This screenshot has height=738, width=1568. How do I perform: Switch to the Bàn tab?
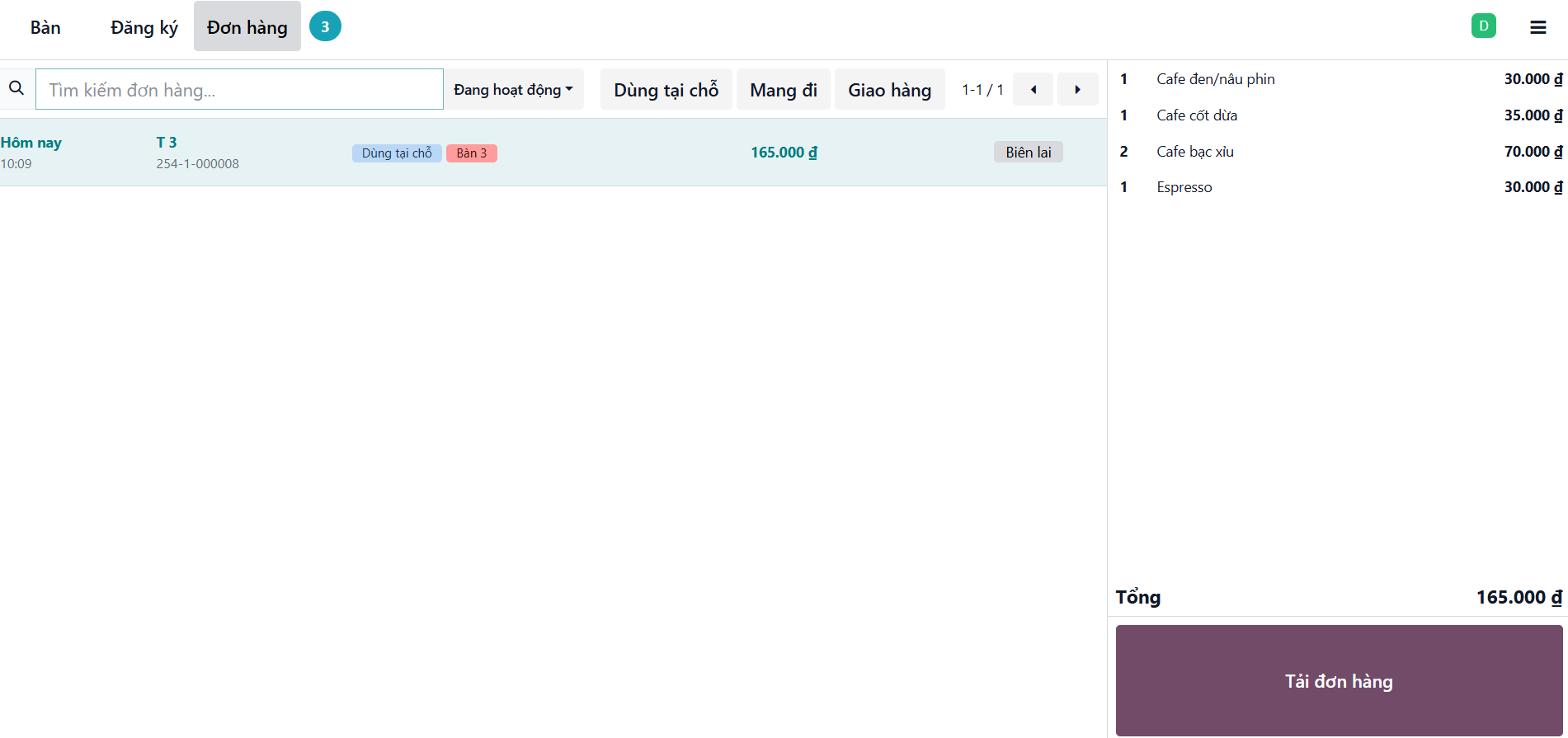tap(45, 27)
